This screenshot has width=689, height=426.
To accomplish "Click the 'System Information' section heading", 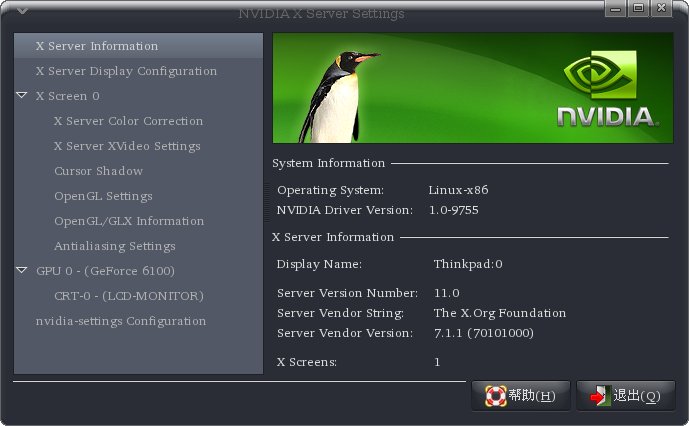I will (328, 163).
